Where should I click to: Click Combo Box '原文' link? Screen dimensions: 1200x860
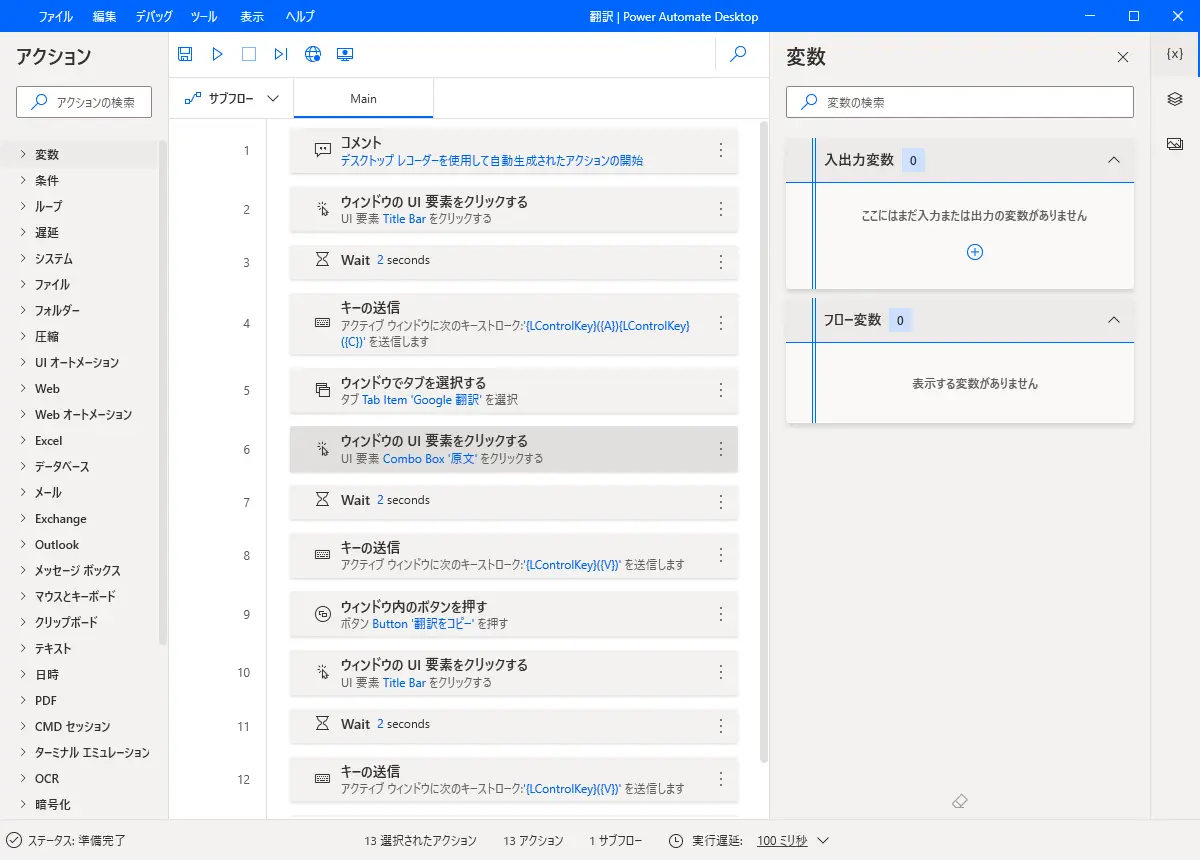[431, 459]
